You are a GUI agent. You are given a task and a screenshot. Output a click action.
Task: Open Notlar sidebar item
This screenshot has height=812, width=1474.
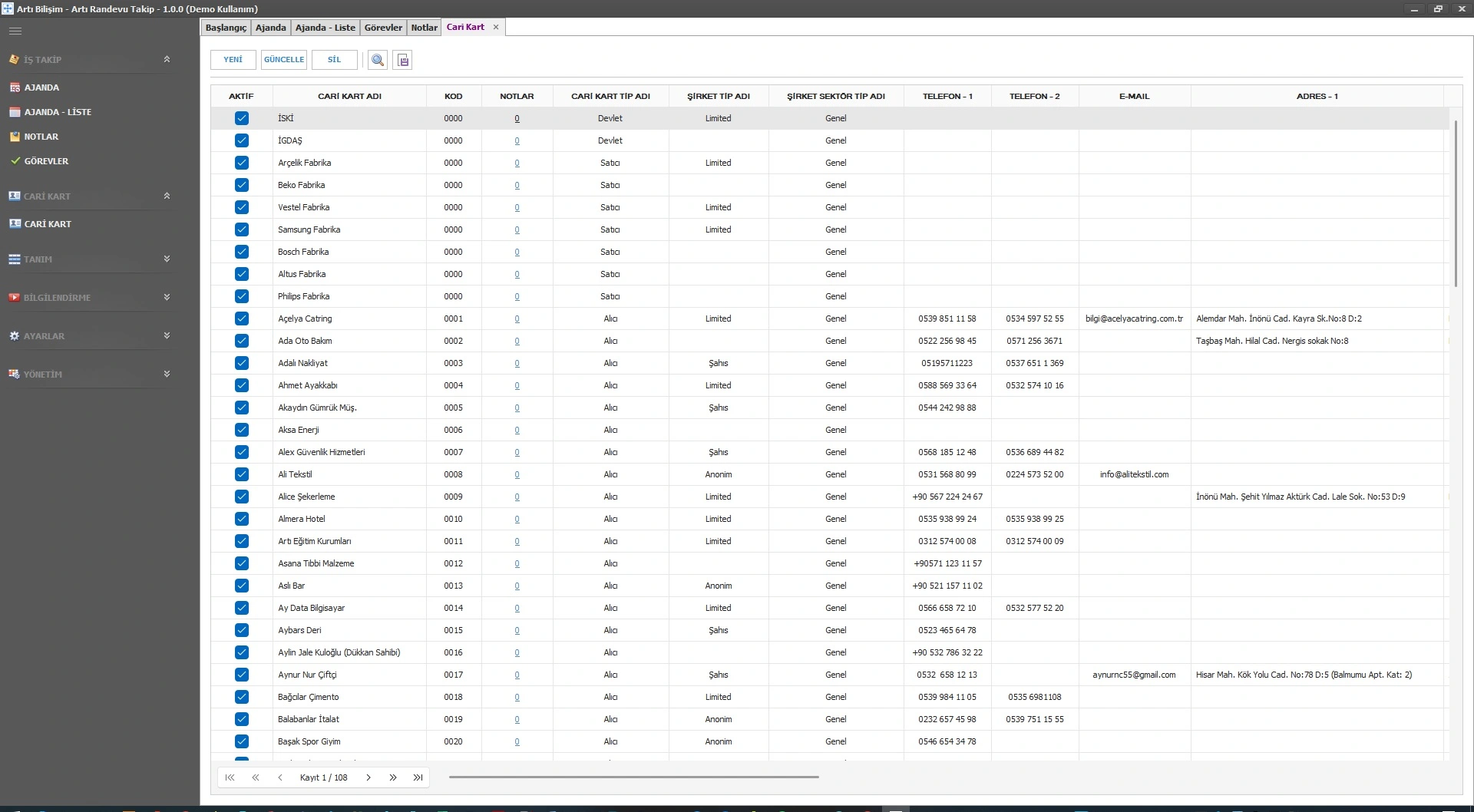click(41, 137)
